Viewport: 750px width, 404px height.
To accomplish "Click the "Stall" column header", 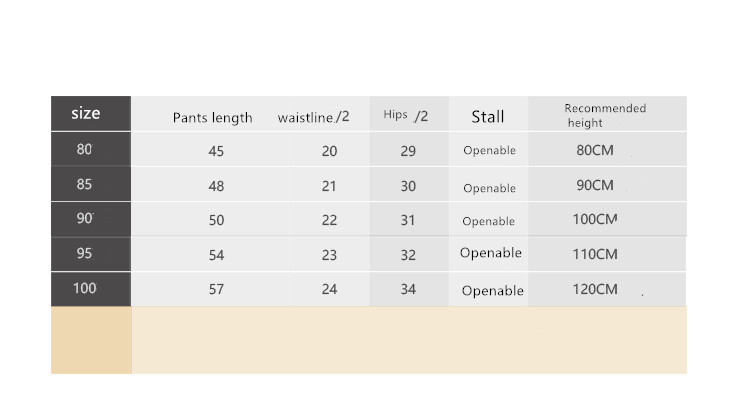I will pyautogui.click(x=488, y=117).
